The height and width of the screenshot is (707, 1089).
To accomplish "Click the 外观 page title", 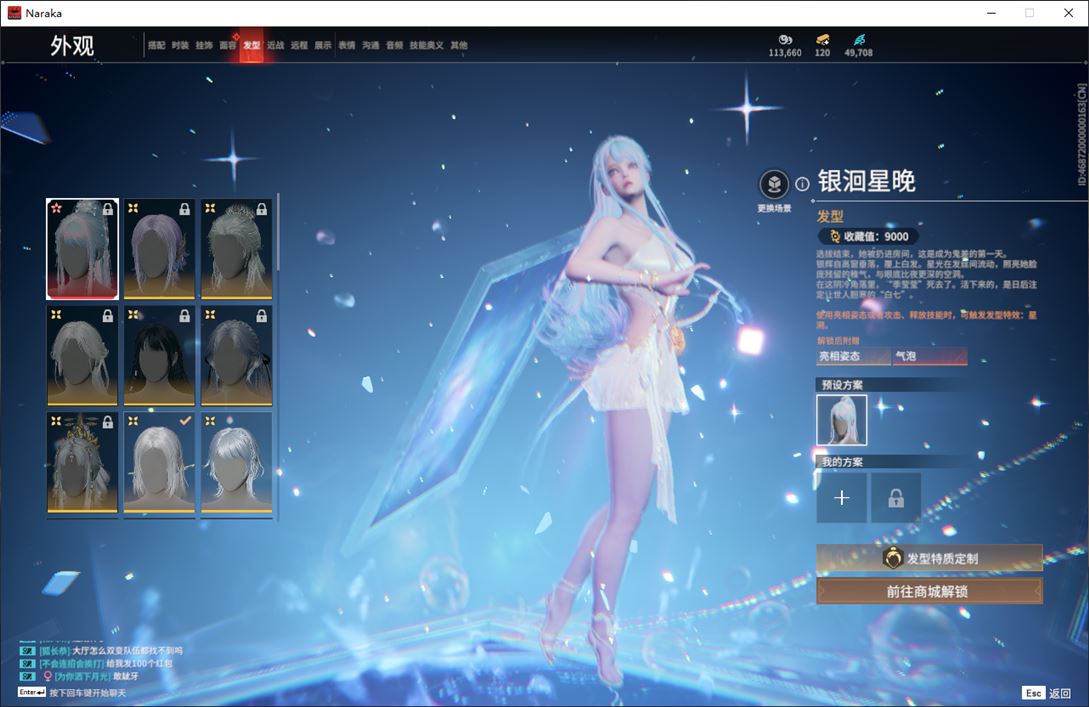I will point(72,45).
